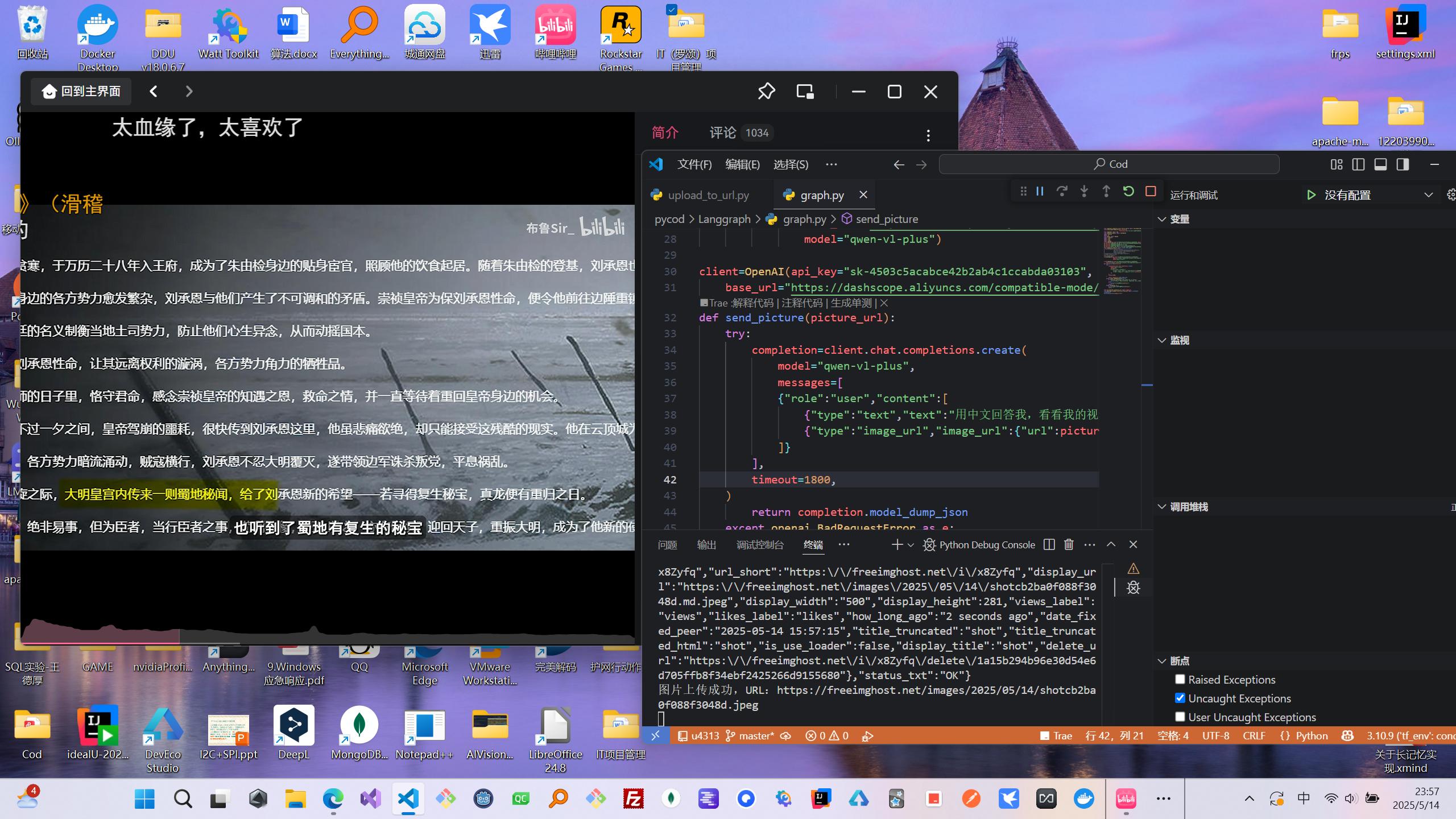Click the 回到主界面 button
1456x819 pixels.
(x=81, y=92)
